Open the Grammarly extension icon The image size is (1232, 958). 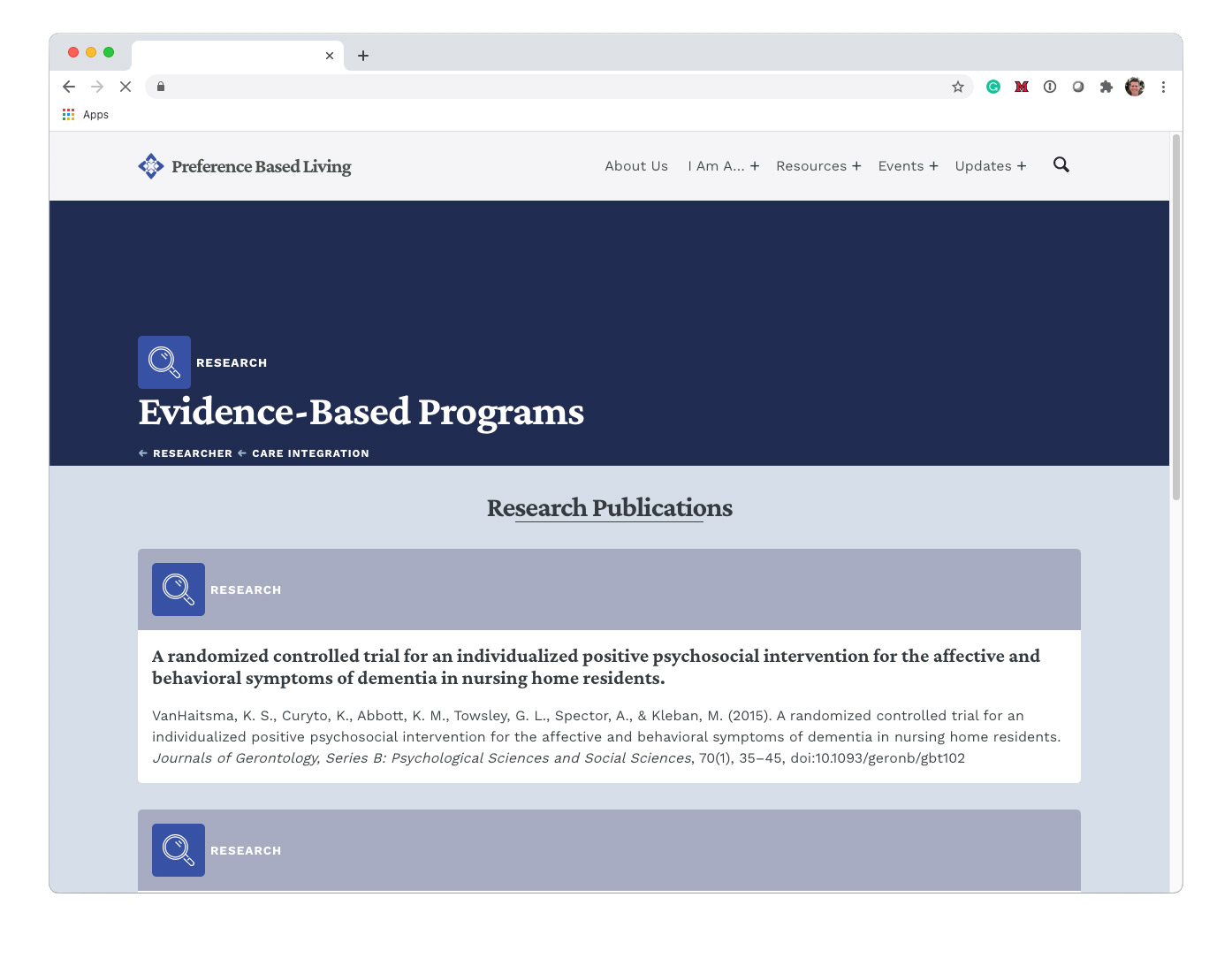tap(993, 87)
